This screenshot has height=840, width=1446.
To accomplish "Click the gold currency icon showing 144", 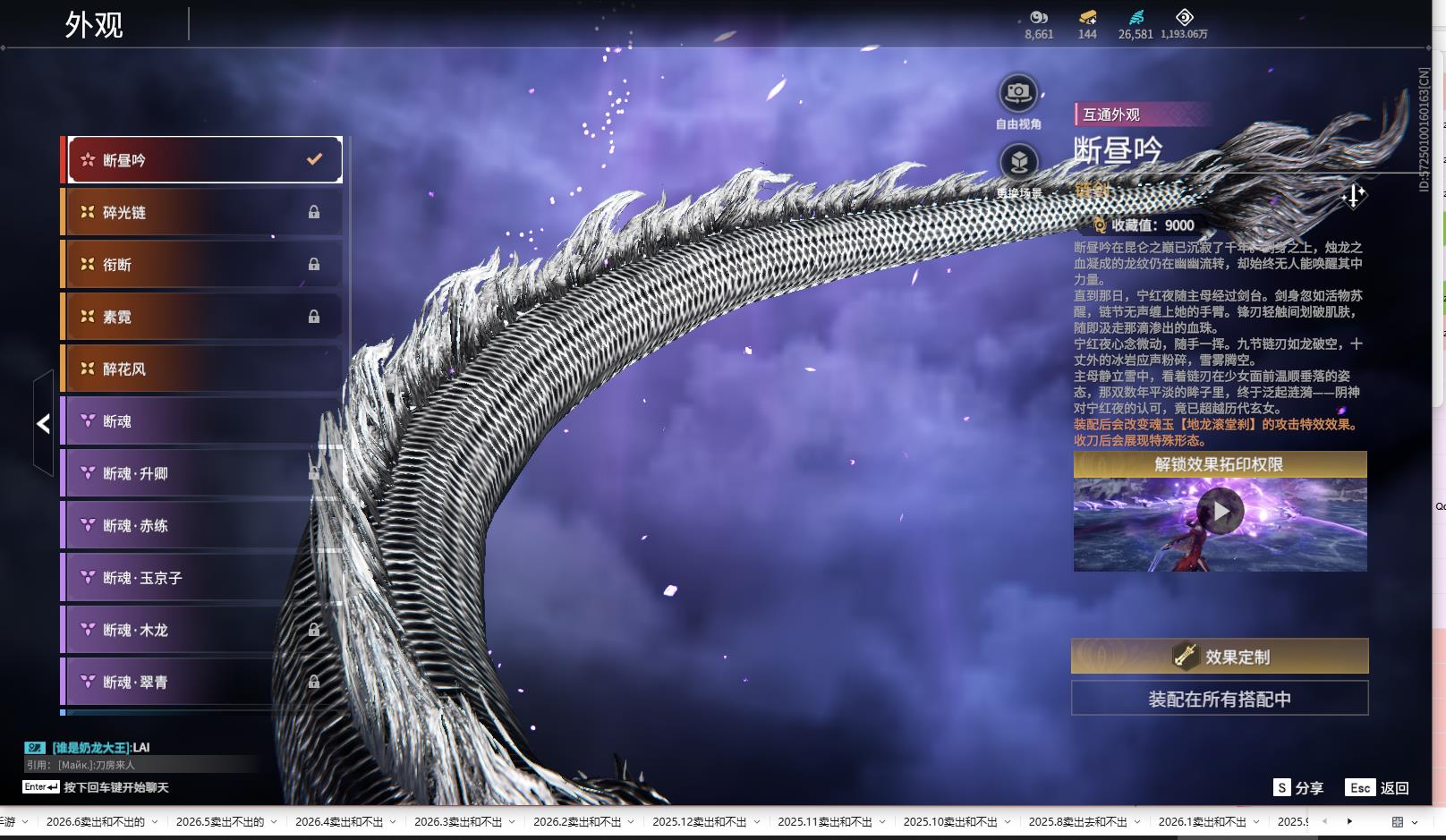I will coord(1087,17).
